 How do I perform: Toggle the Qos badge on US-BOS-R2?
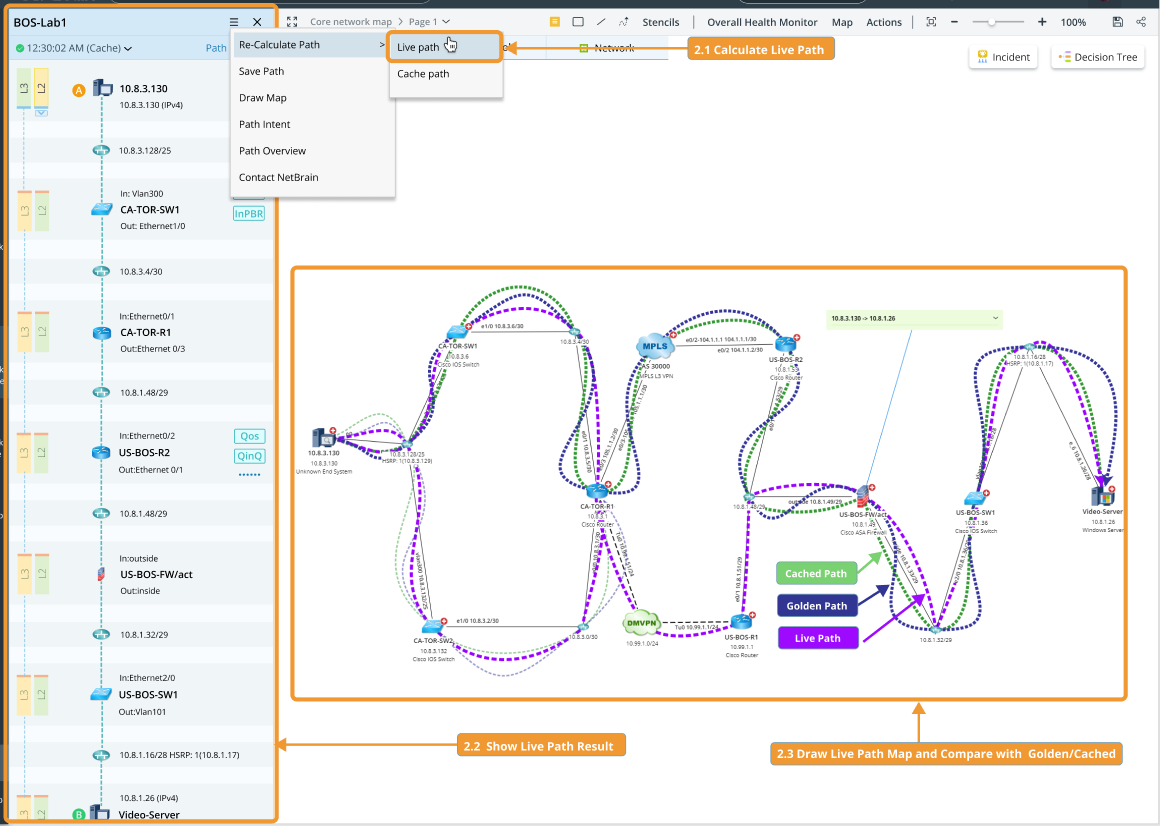[x=248, y=436]
